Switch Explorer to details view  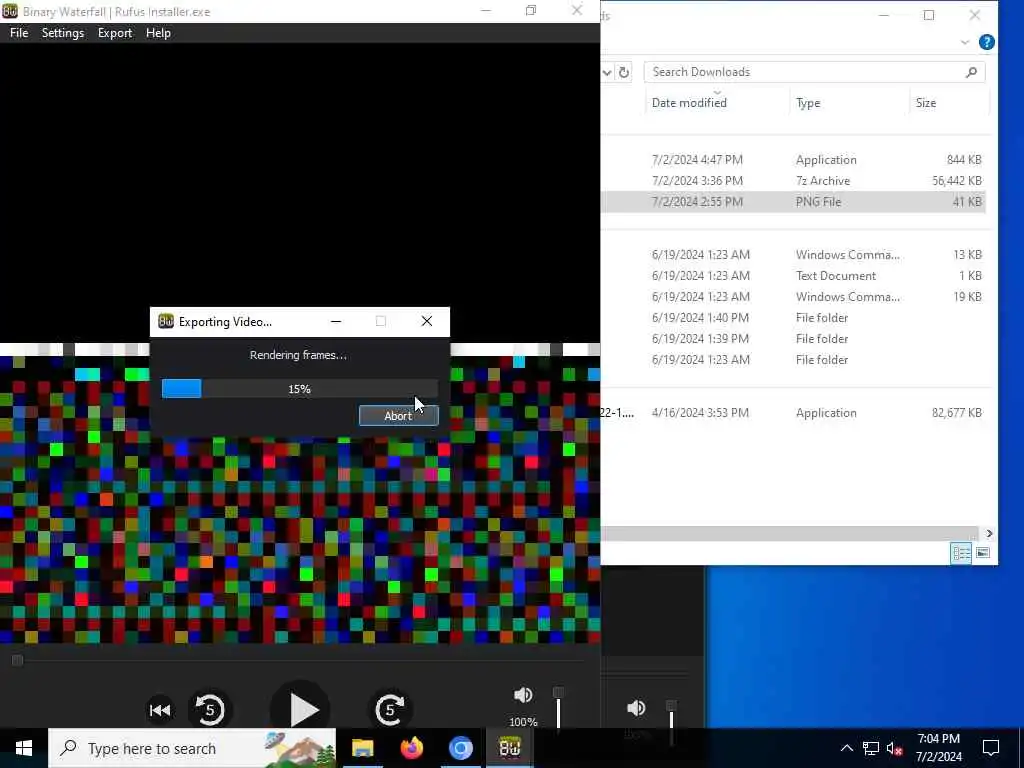point(961,554)
